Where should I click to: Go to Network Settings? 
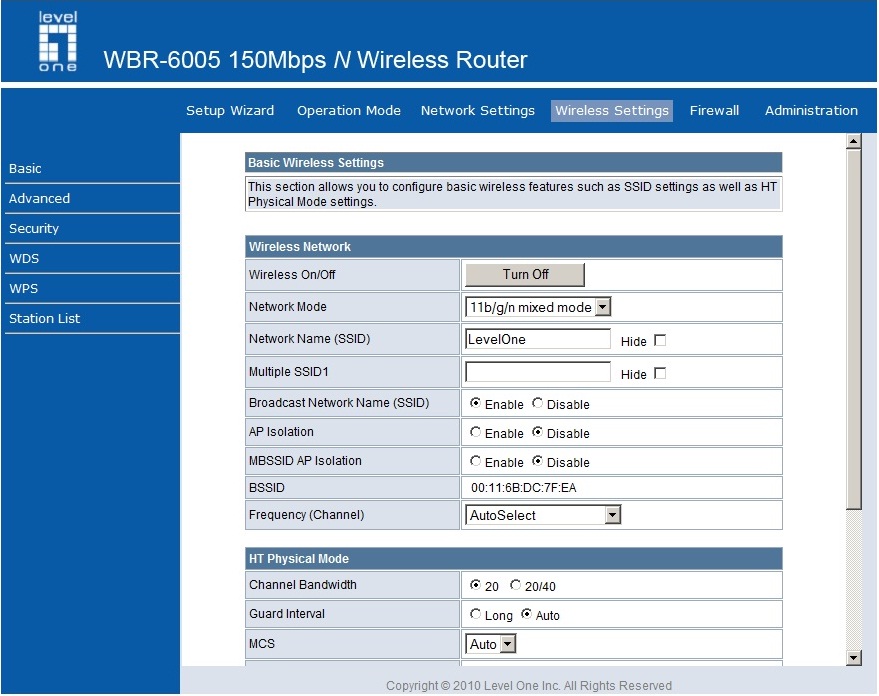point(478,110)
